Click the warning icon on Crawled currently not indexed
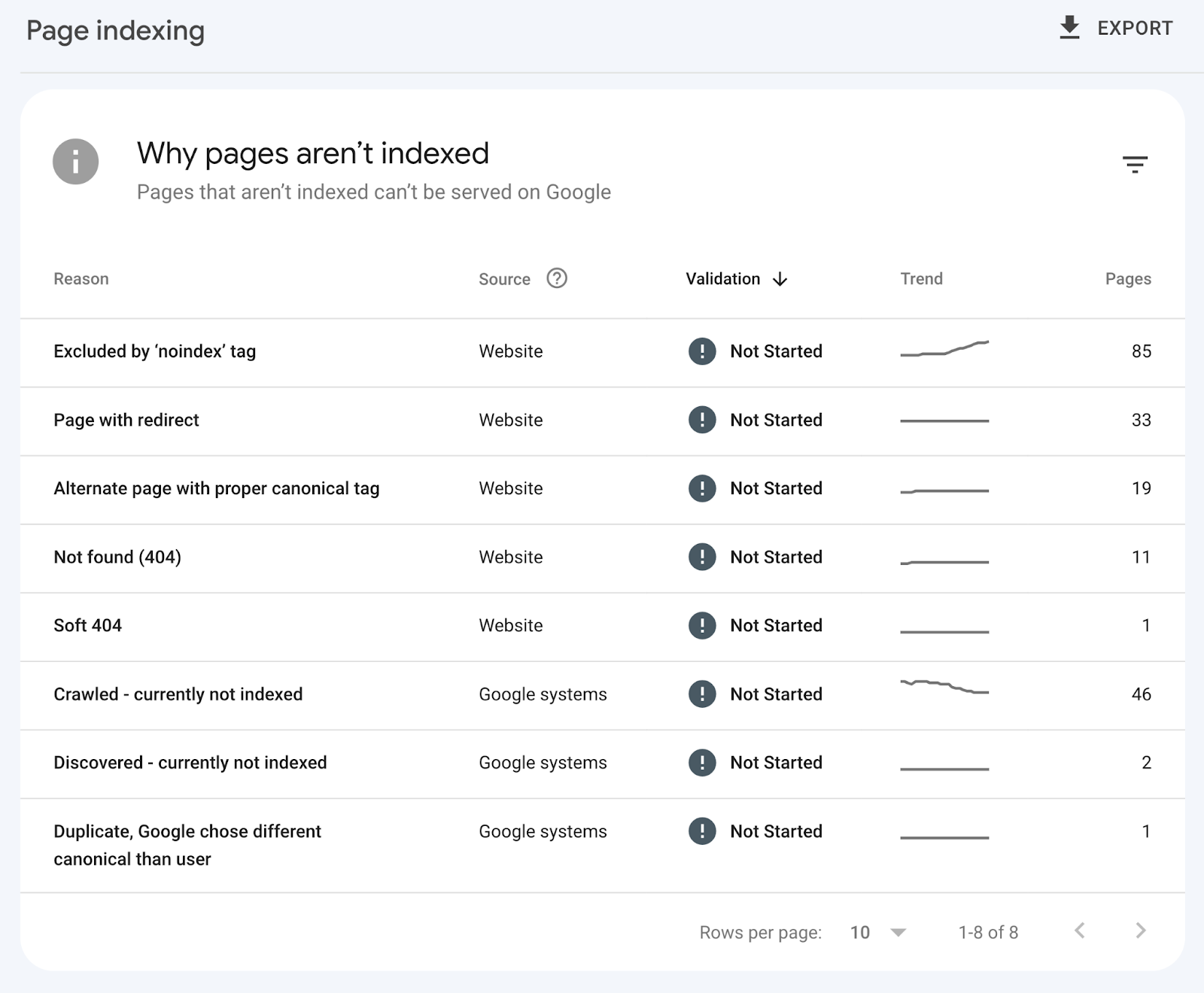Viewport: 1204px width, 993px height. click(x=701, y=694)
